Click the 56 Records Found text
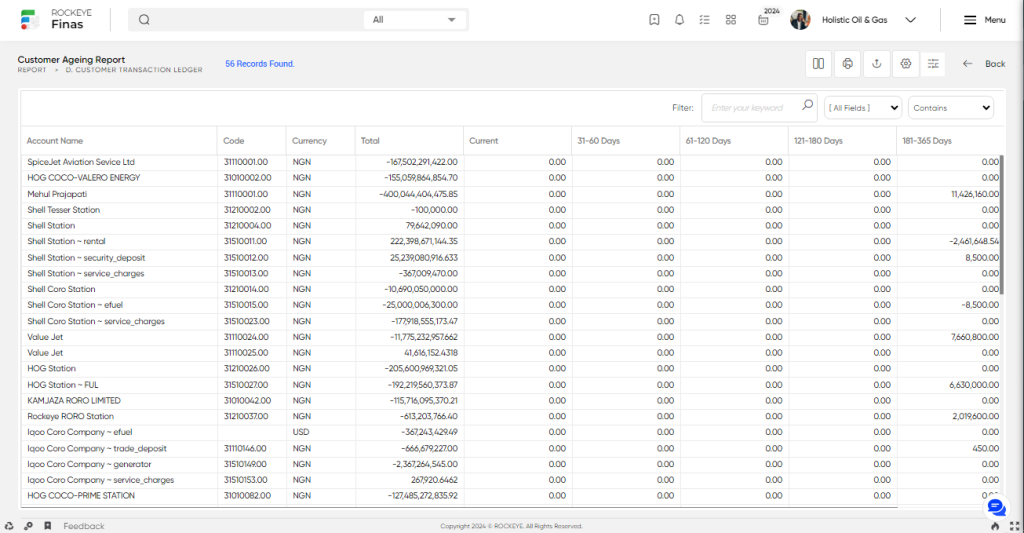 [x=260, y=64]
